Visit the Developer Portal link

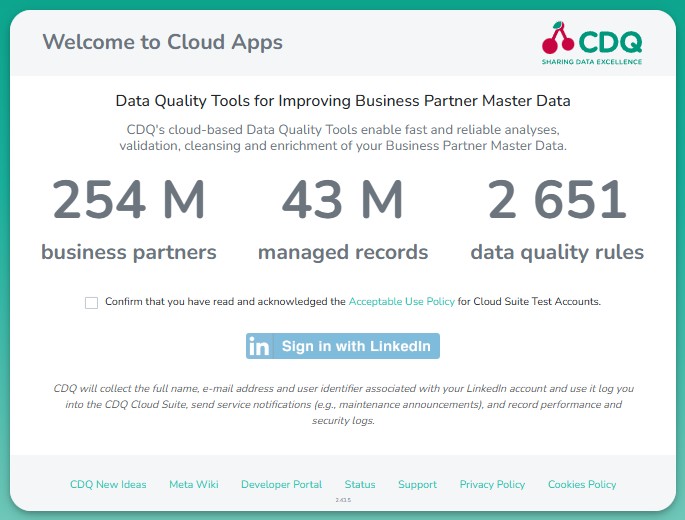pyautogui.click(x=282, y=484)
